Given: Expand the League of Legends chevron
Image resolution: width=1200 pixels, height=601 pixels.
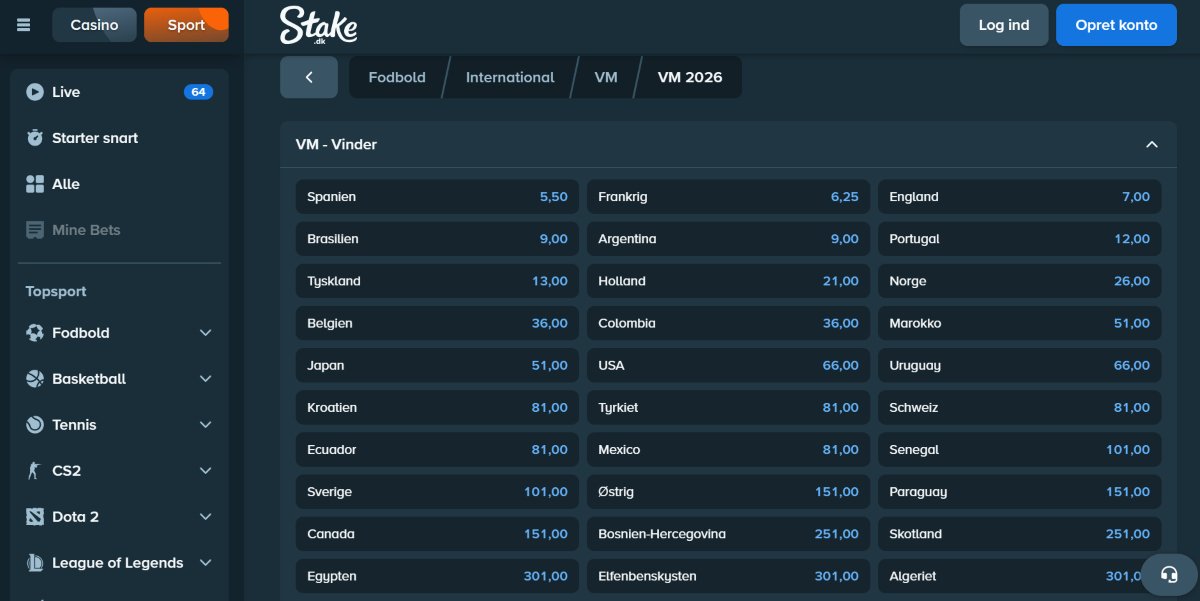Looking at the screenshot, I should (x=206, y=563).
